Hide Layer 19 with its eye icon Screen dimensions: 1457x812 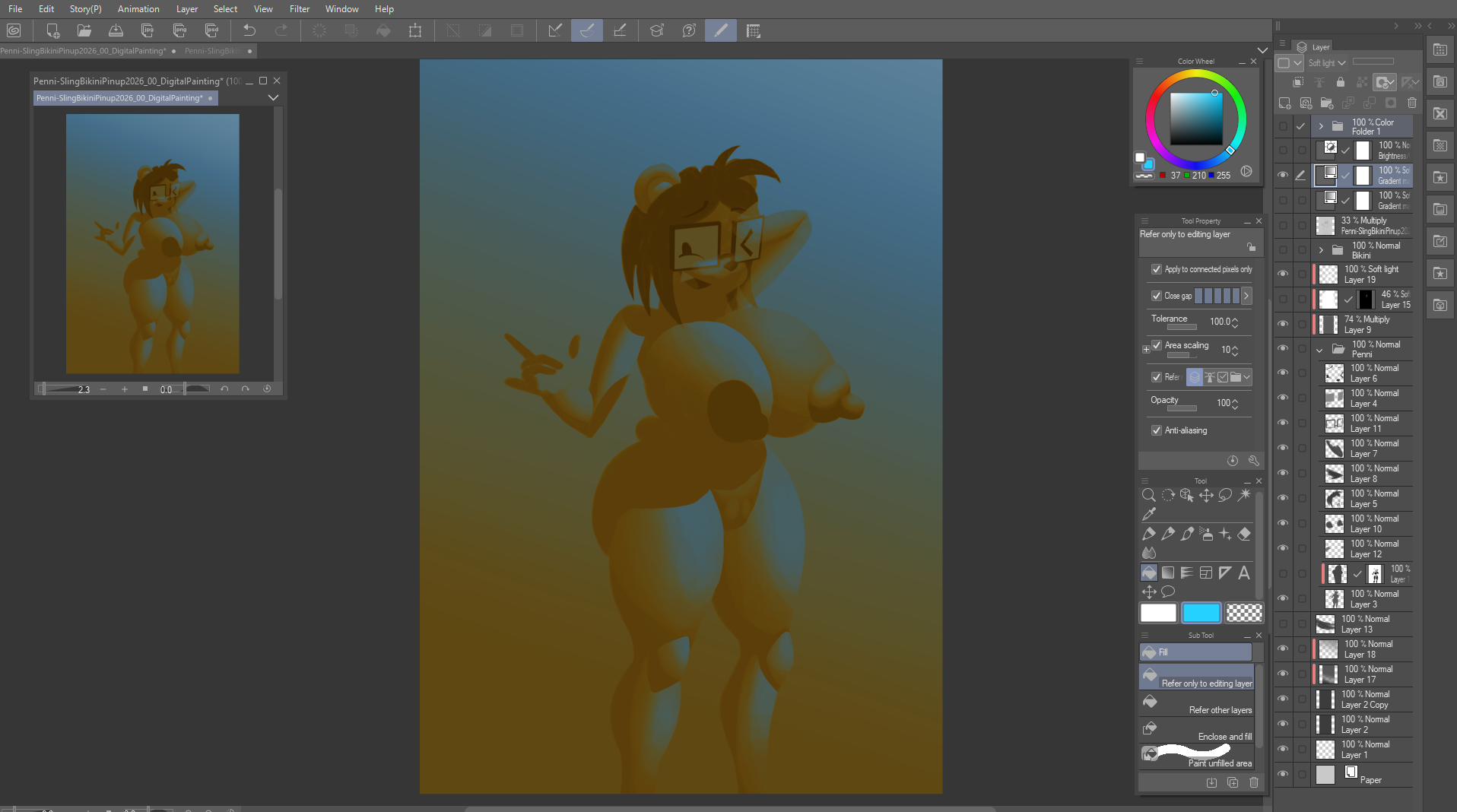coord(1283,274)
